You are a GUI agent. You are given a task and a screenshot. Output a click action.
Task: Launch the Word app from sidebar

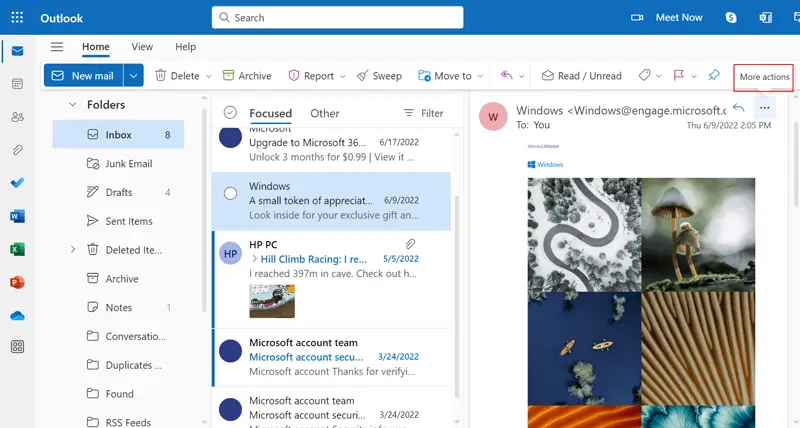(17, 216)
